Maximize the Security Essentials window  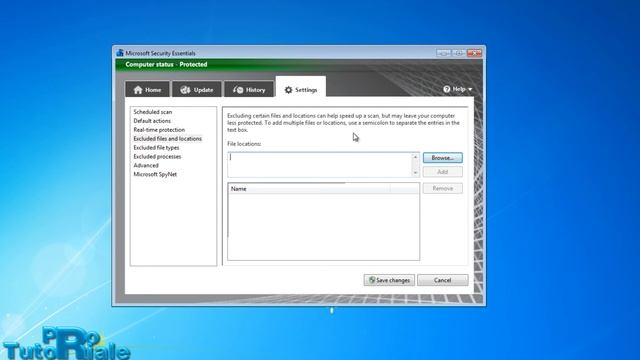pos(459,53)
